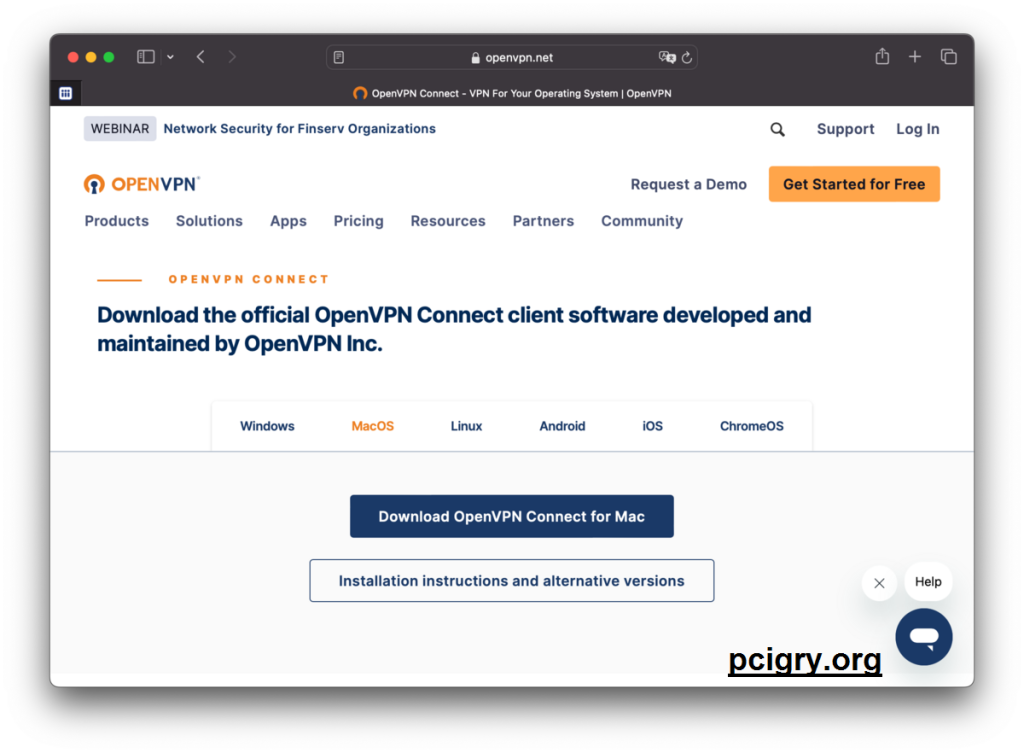The height and width of the screenshot is (753, 1024).
Task: Click the Help label bubble
Action: click(x=928, y=582)
